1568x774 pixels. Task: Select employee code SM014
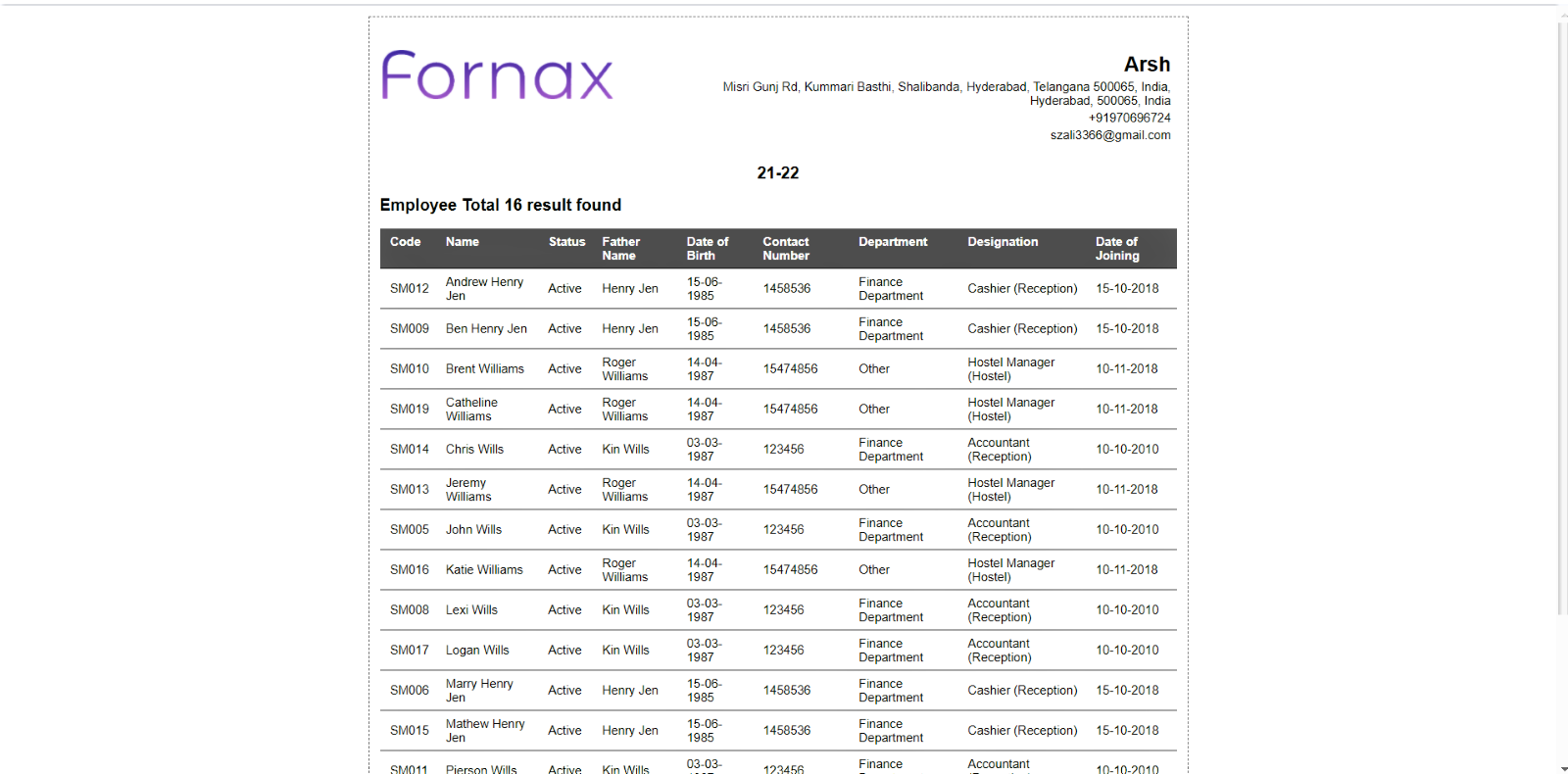[x=410, y=450]
